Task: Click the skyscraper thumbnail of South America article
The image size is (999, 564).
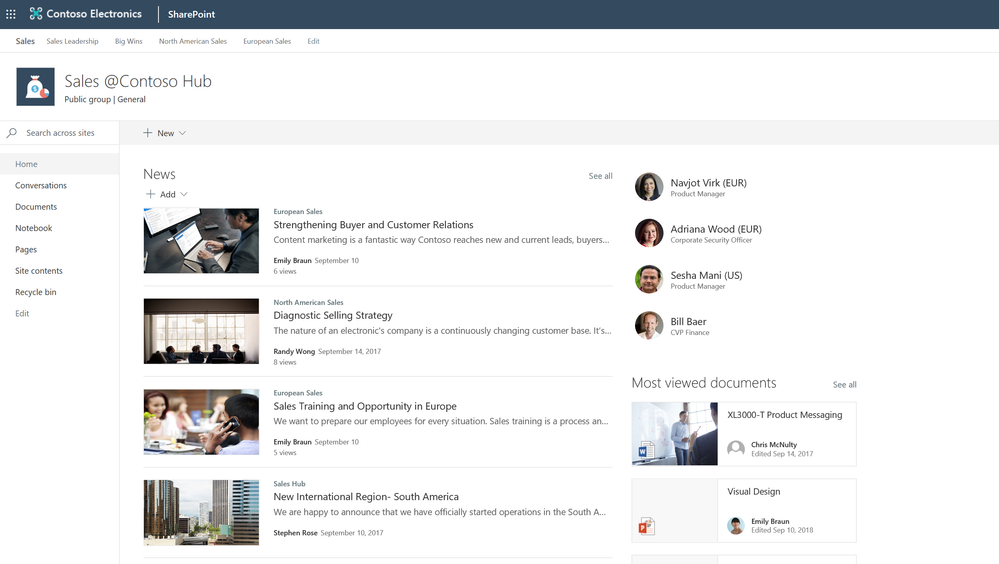Action: click(x=201, y=512)
